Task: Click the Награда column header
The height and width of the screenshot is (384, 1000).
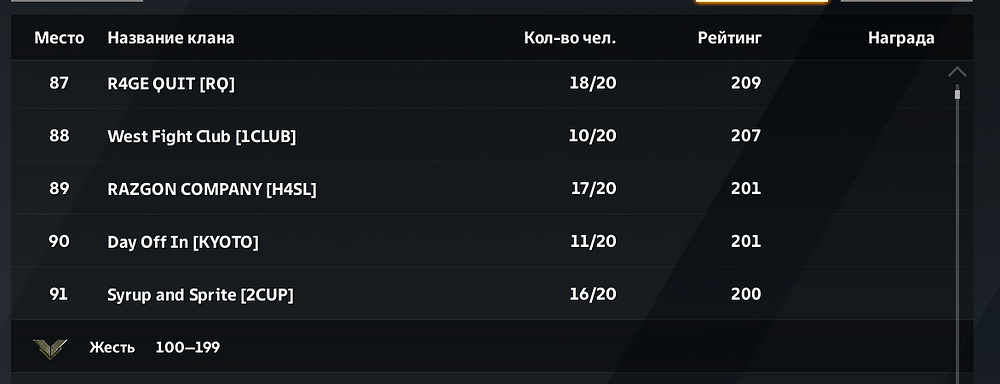Action: (x=901, y=38)
